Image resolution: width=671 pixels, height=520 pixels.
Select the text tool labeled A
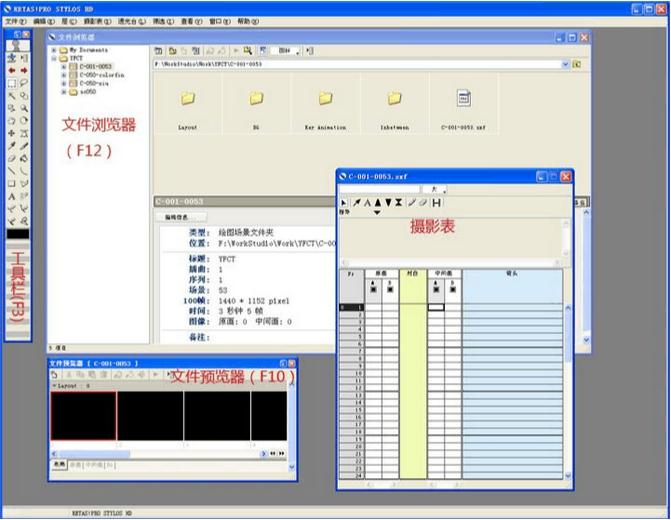(11, 196)
